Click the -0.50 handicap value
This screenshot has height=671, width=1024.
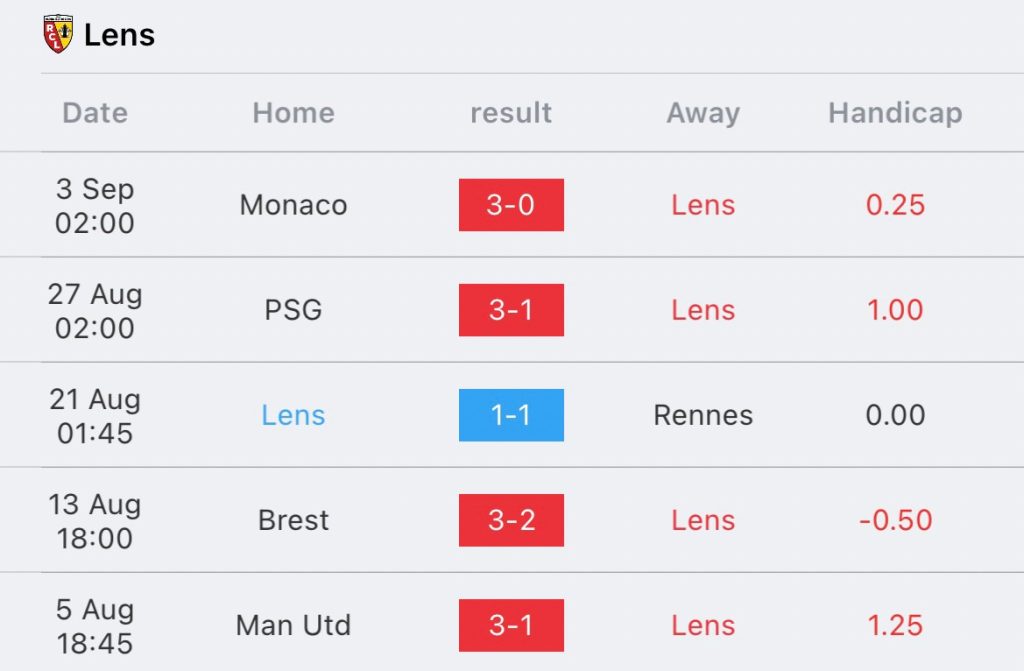895,520
